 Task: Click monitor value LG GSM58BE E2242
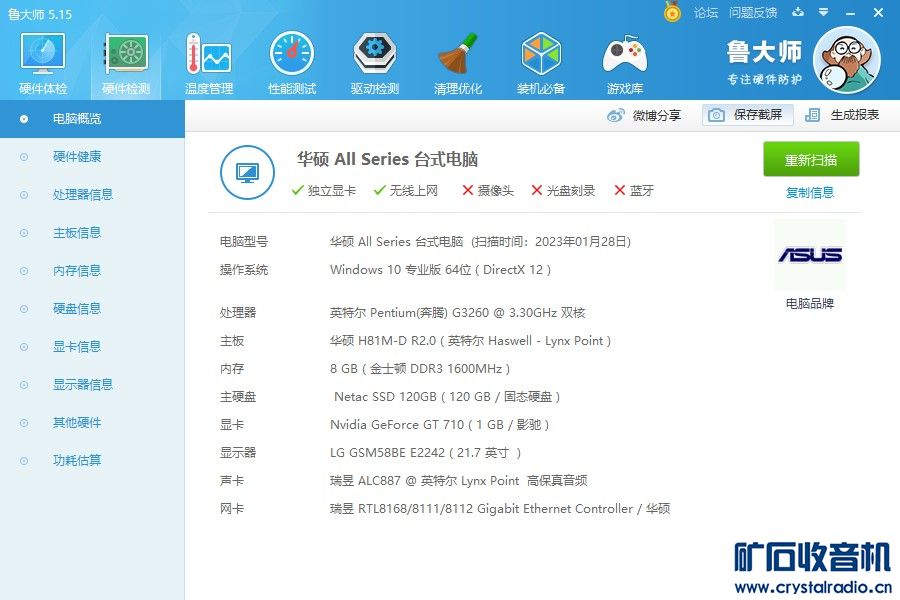coord(425,453)
